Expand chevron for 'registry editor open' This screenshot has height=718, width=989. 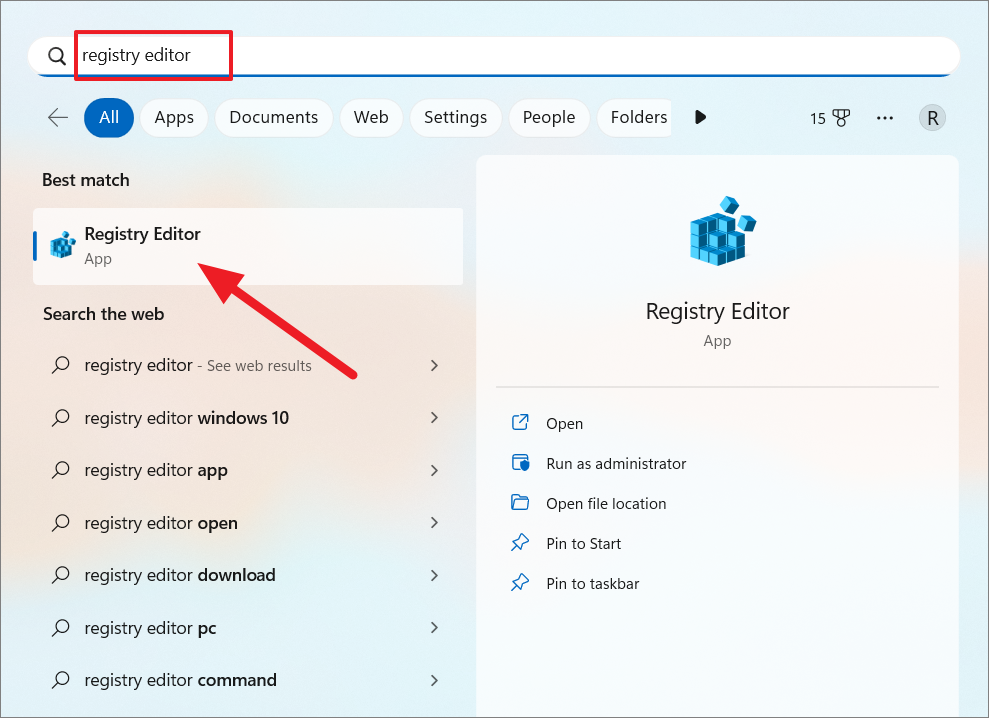point(434,522)
